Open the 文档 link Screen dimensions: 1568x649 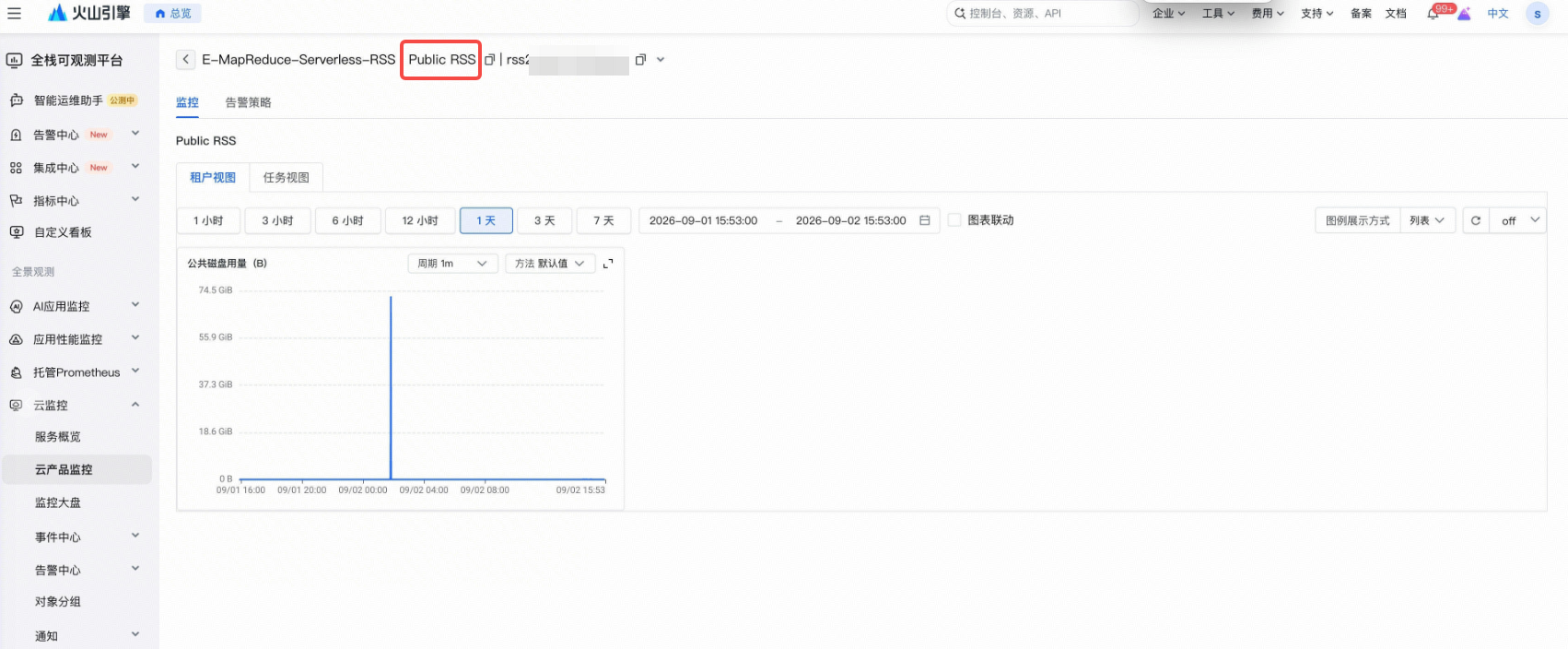click(x=1396, y=14)
